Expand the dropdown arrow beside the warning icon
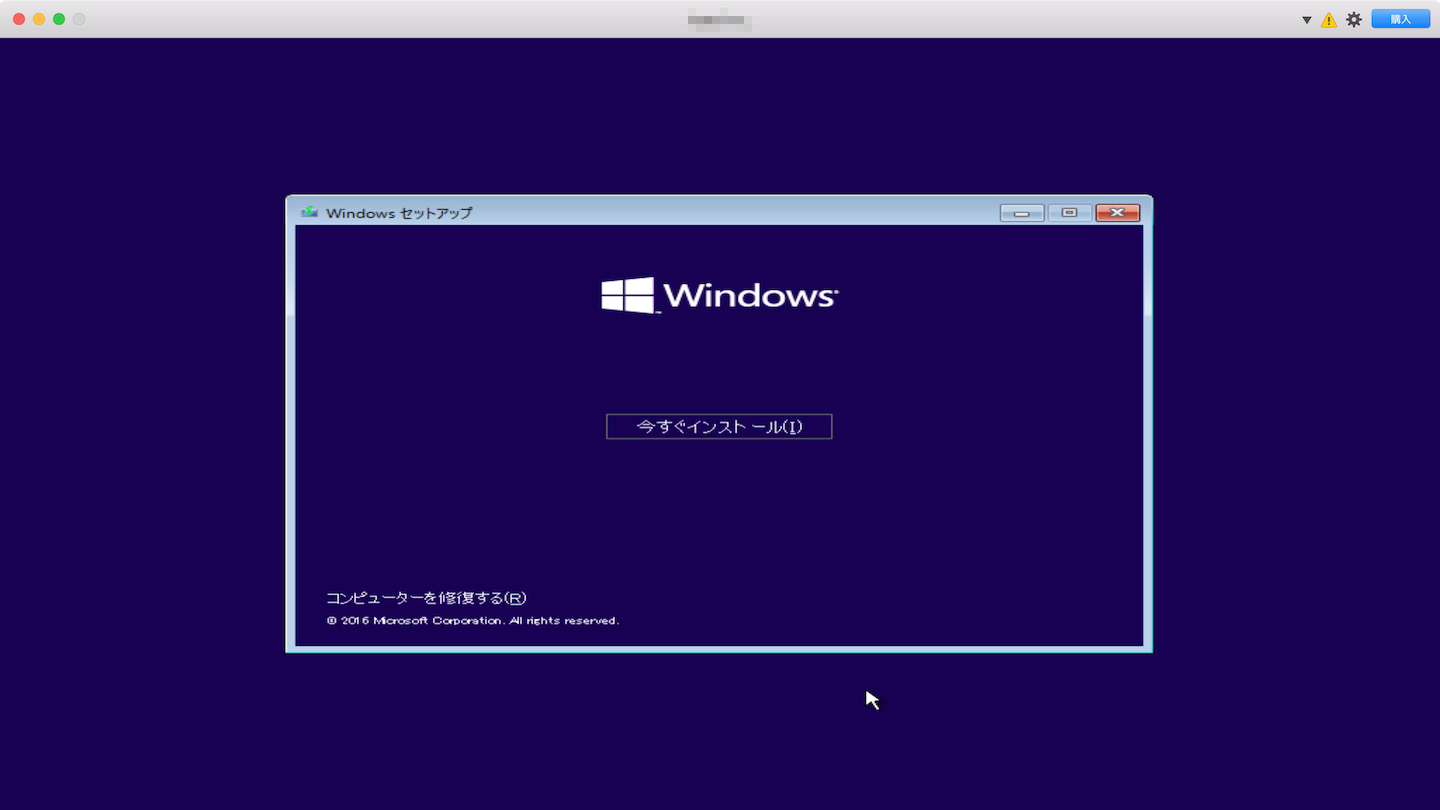 click(1306, 20)
